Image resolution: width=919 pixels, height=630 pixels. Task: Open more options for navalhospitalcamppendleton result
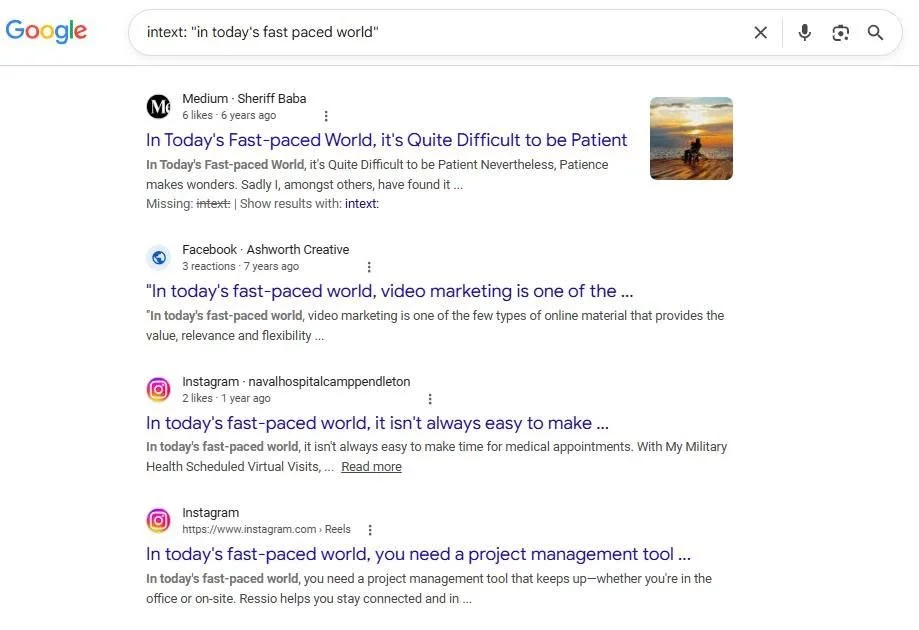[430, 399]
